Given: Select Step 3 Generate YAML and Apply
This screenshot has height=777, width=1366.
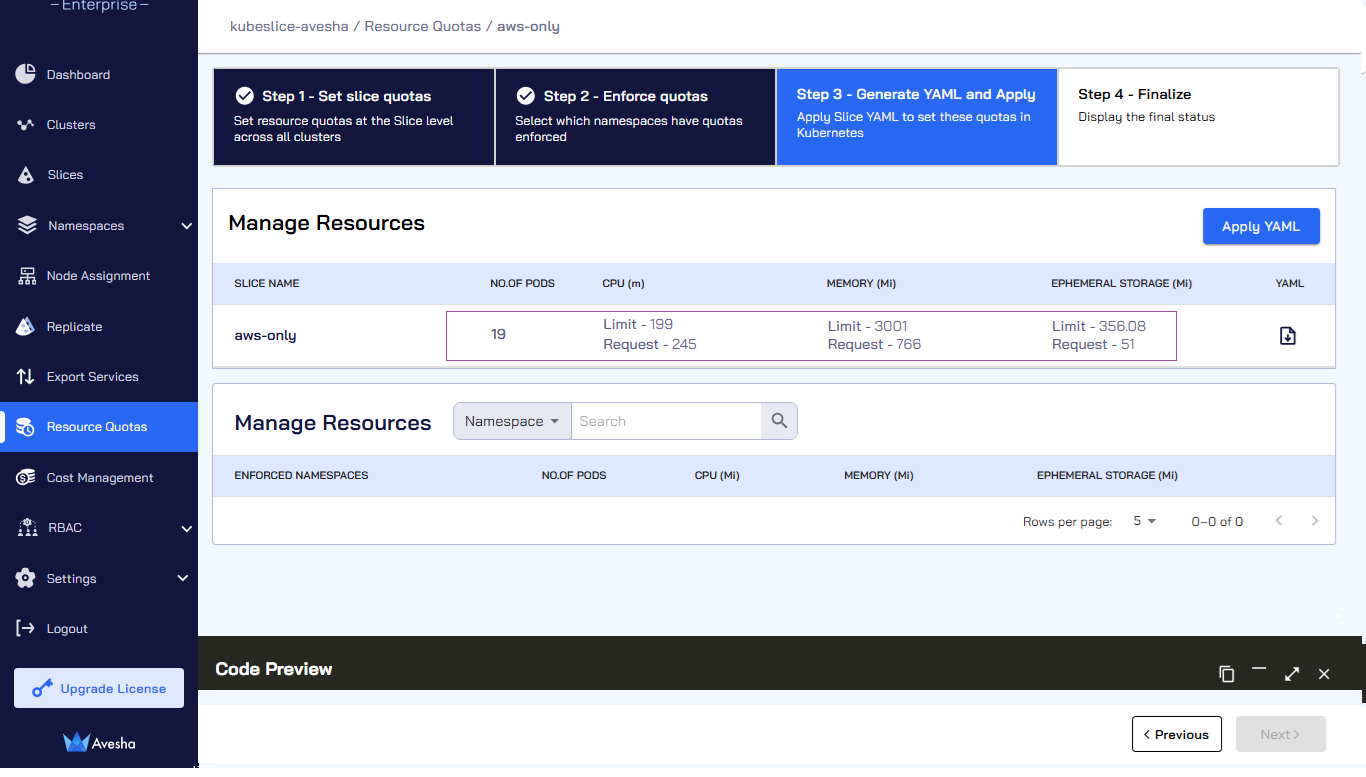Looking at the screenshot, I should 917,117.
